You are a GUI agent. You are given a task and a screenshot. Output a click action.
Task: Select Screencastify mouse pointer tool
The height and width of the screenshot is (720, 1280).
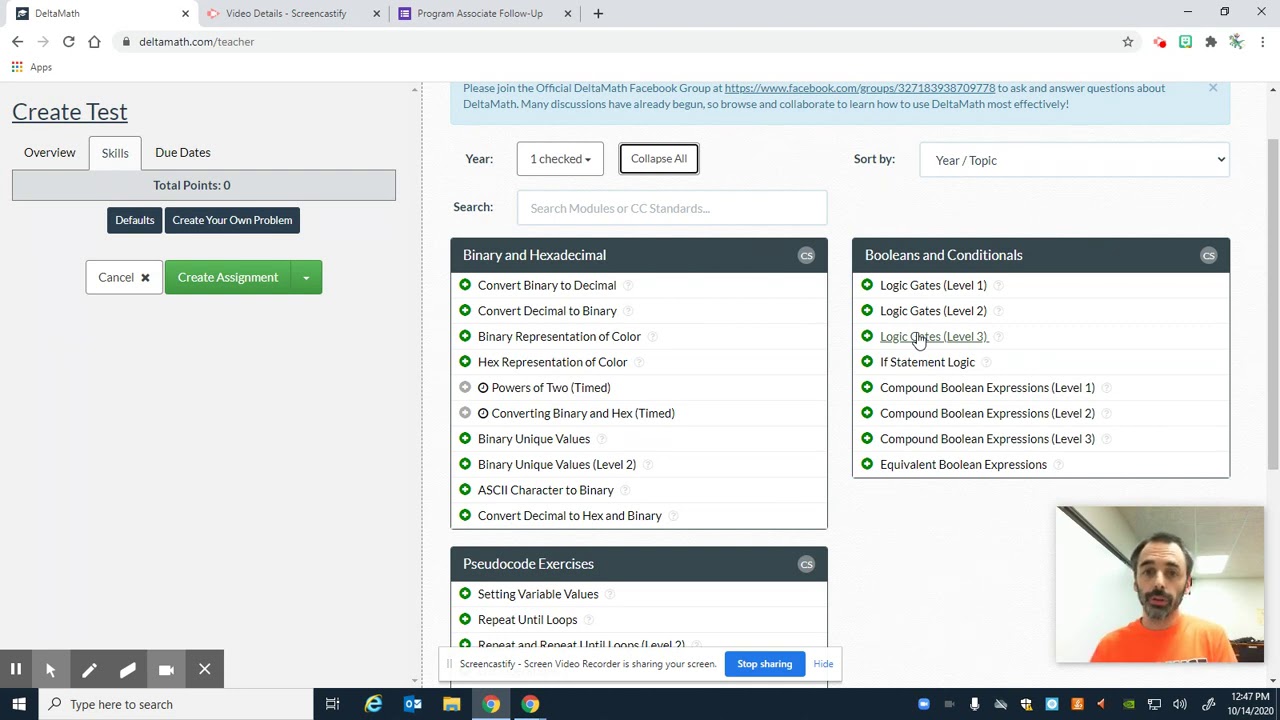50,669
